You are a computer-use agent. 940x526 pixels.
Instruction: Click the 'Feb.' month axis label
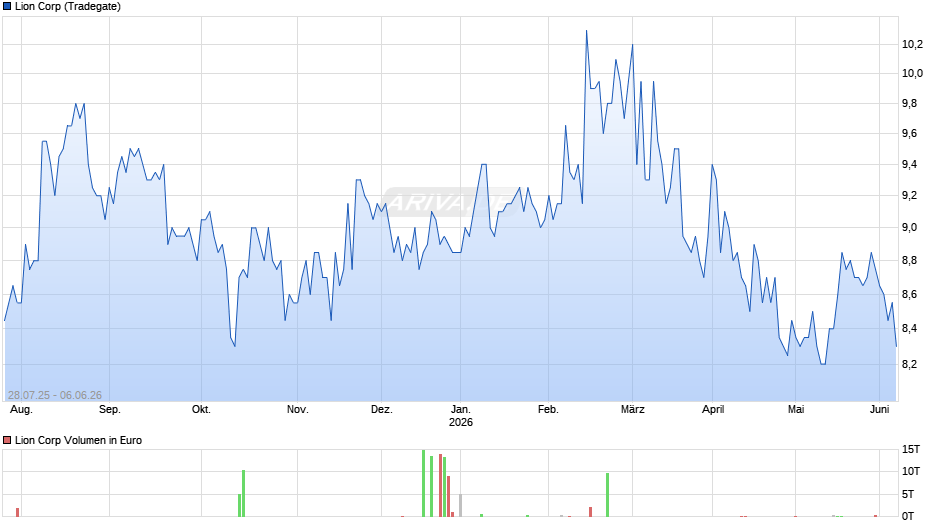click(x=548, y=410)
